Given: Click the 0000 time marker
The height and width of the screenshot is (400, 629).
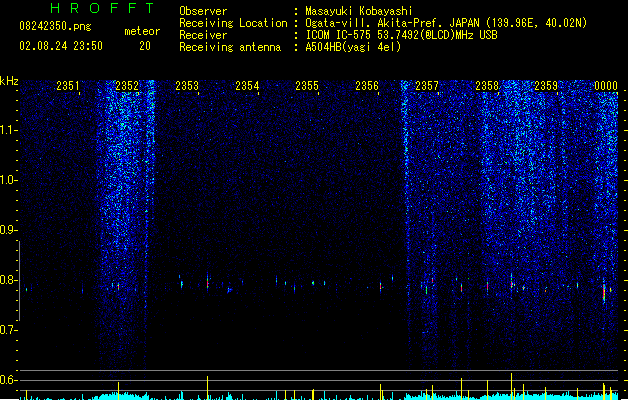Looking at the screenshot, I should coord(606,86).
